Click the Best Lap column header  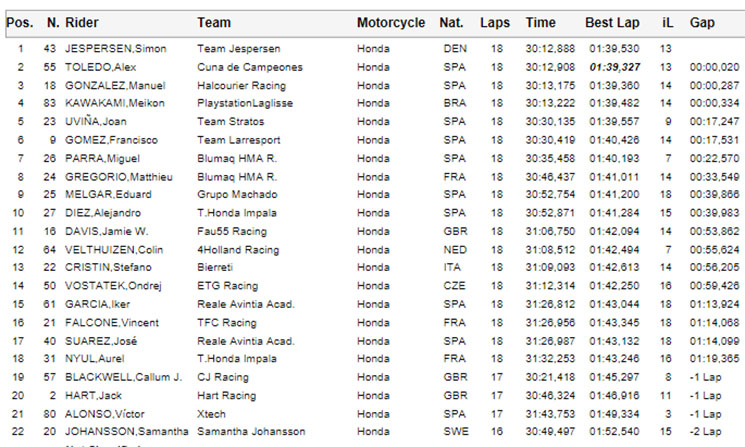click(x=612, y=23)
